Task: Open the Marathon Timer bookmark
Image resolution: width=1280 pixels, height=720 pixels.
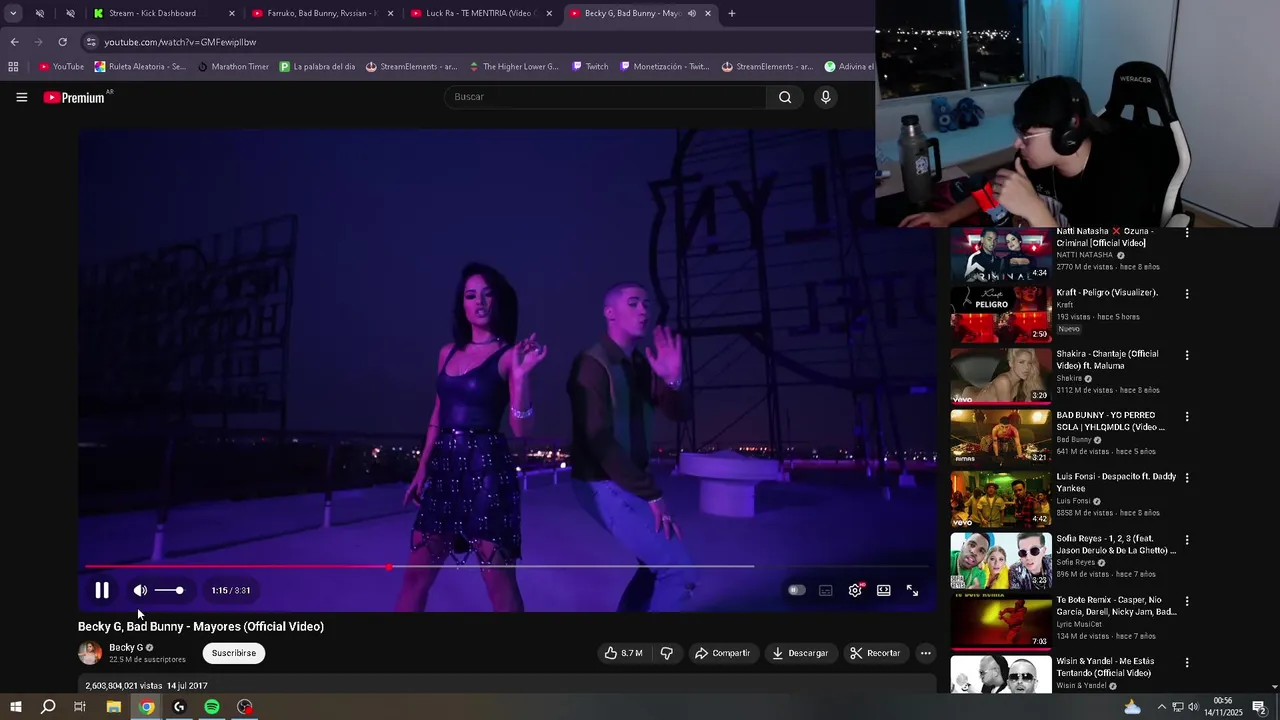Action: point(233,67)
